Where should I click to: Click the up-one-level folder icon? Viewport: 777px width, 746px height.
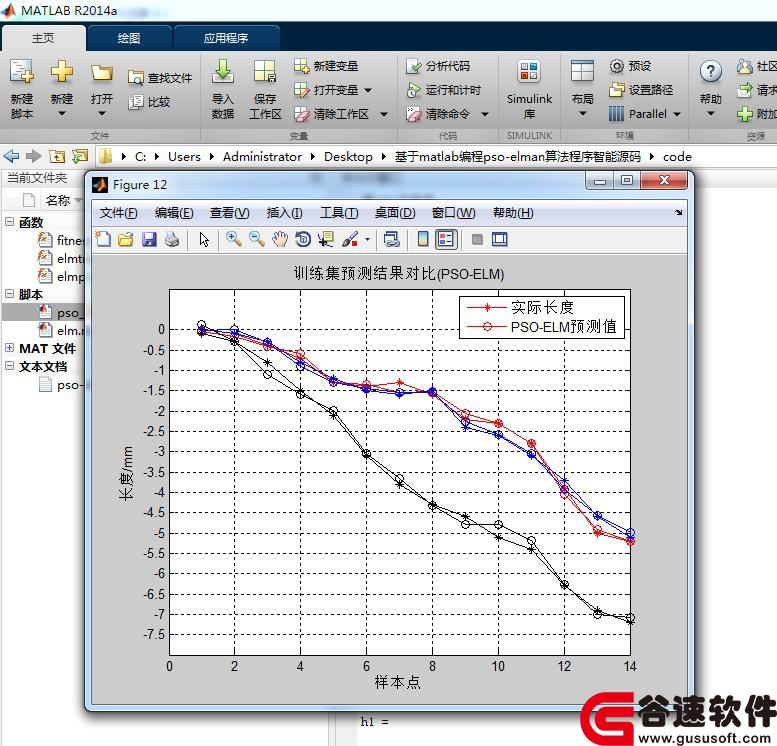[x=57, y=157]
